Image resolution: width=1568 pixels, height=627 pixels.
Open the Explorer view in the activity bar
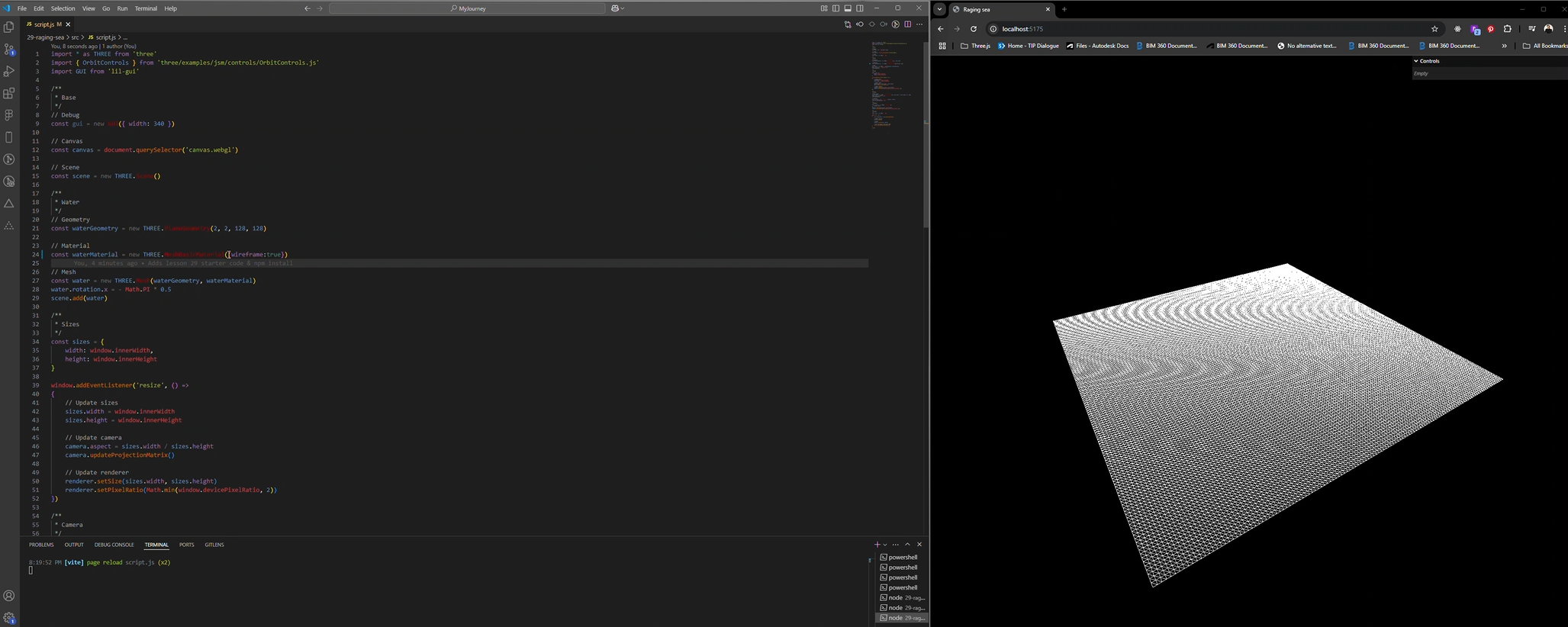tap(9, 27)
